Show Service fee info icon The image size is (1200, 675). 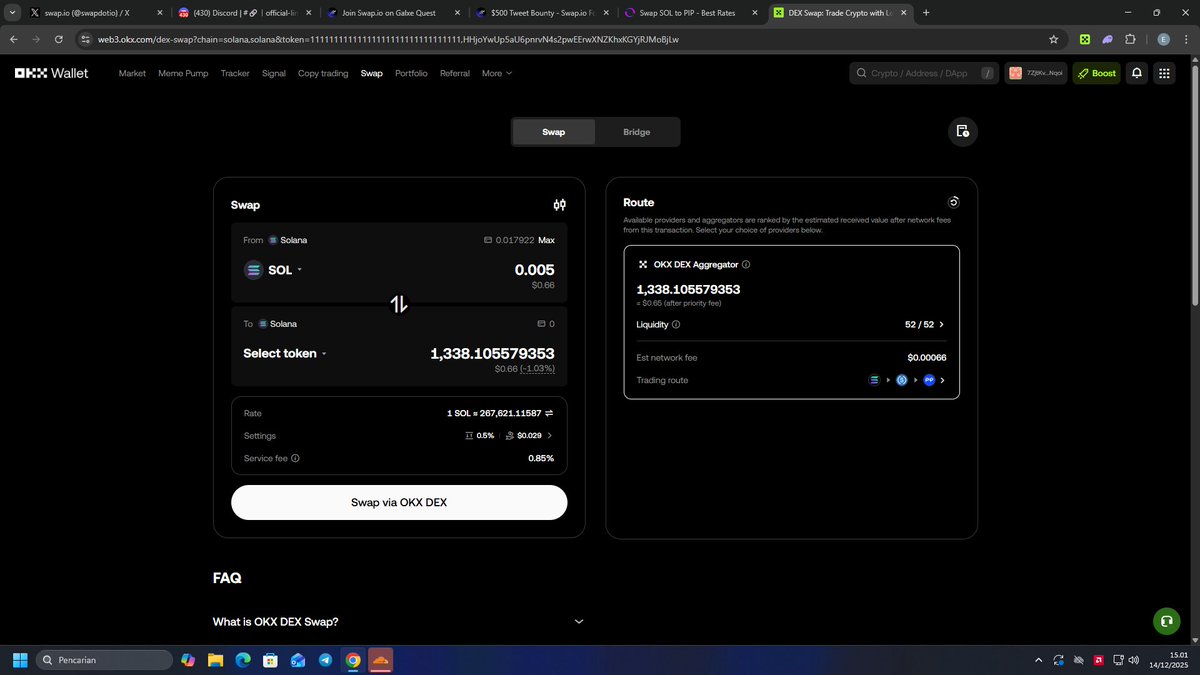(295, 458)
